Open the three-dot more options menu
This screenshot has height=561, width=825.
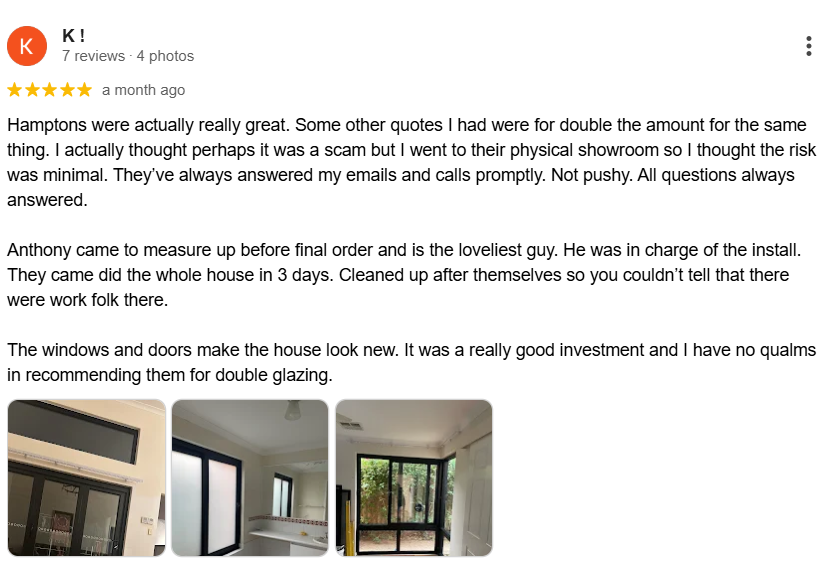tap(809, 46)
